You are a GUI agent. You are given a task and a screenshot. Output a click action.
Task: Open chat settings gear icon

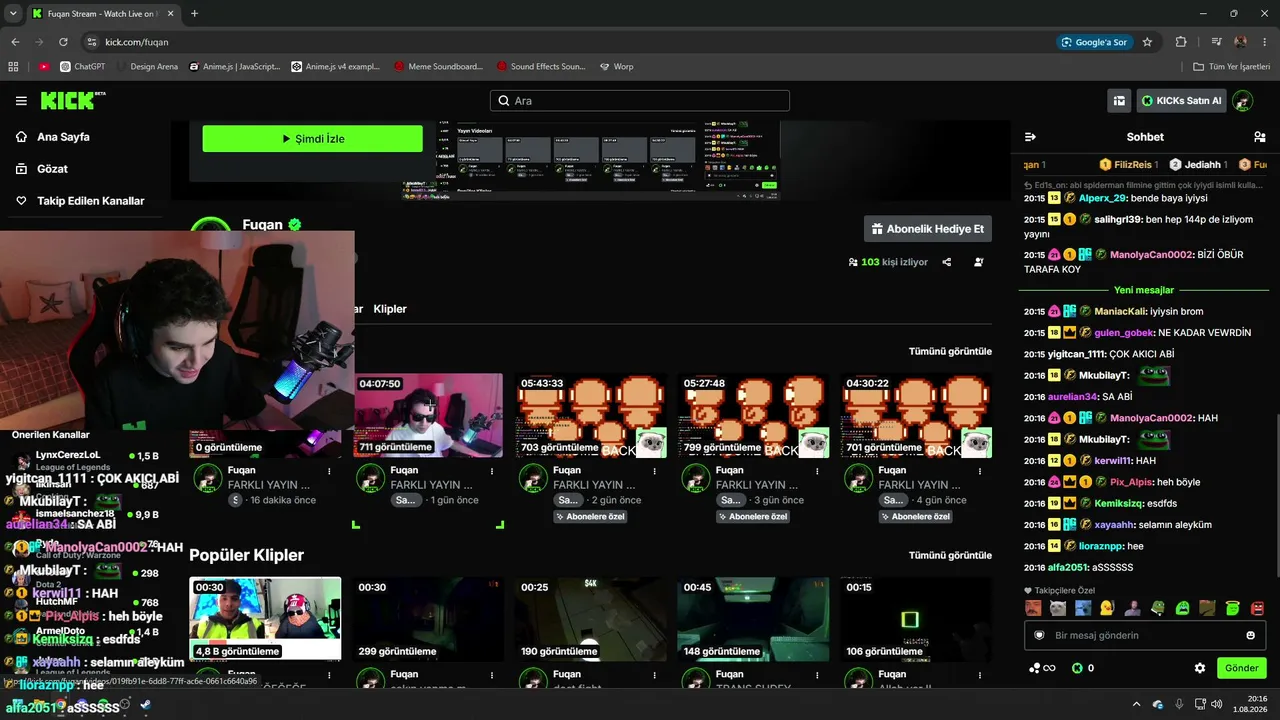click(x=1200, y=668)
